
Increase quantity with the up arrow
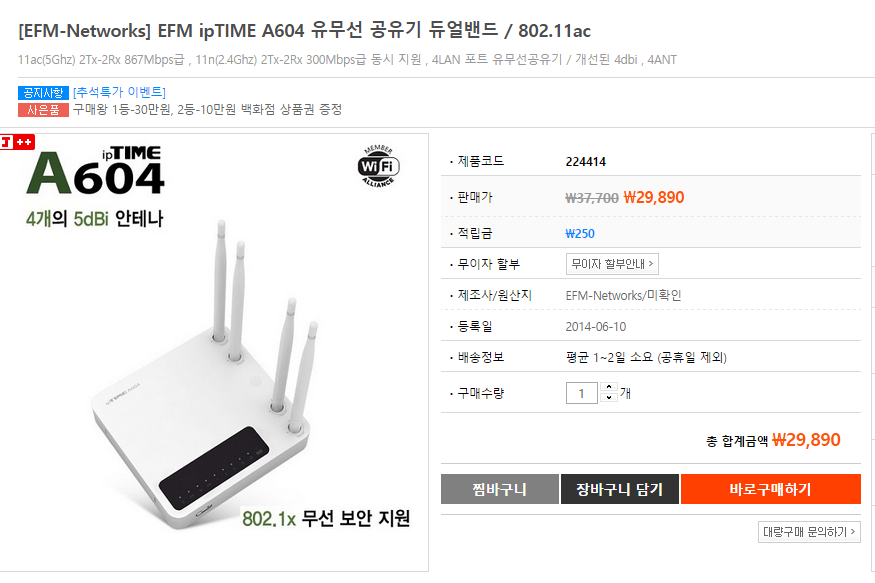click(x=608, y=387)
